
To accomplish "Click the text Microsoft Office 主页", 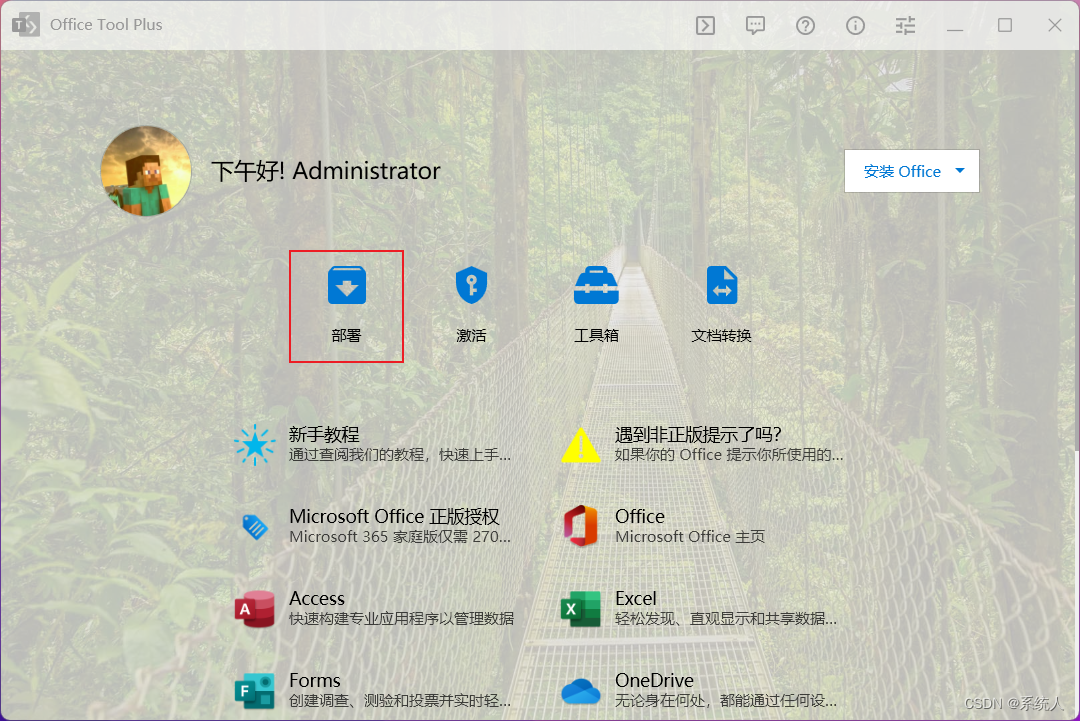I will coord(690,537).
